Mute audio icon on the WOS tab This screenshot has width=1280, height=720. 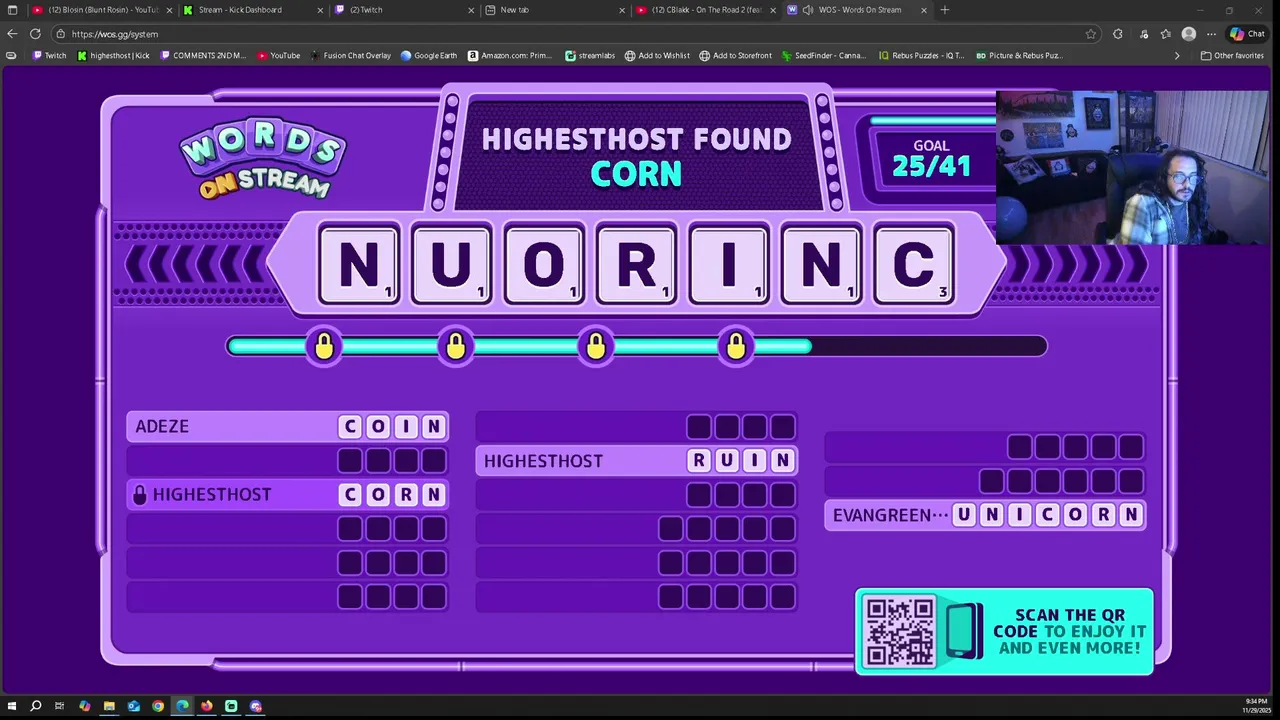point(807,10)
